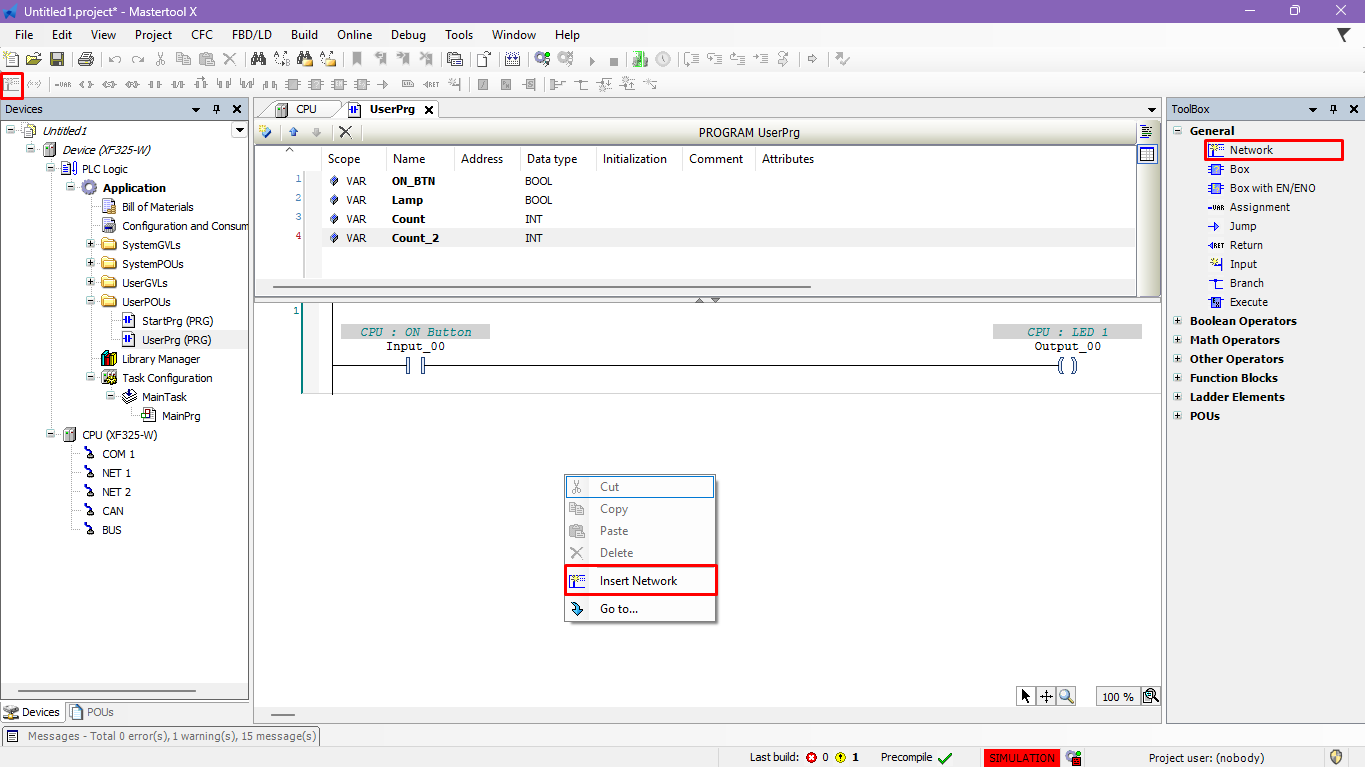Screen dimensions: 1365x767
Task: Open the FBD/LD menu
Action: click(251, 34)
